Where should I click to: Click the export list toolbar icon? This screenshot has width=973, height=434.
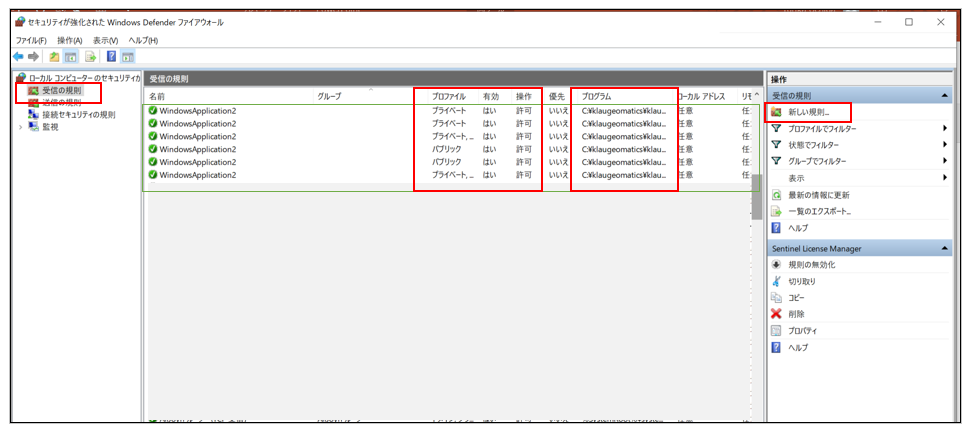(x=91, y=57)
